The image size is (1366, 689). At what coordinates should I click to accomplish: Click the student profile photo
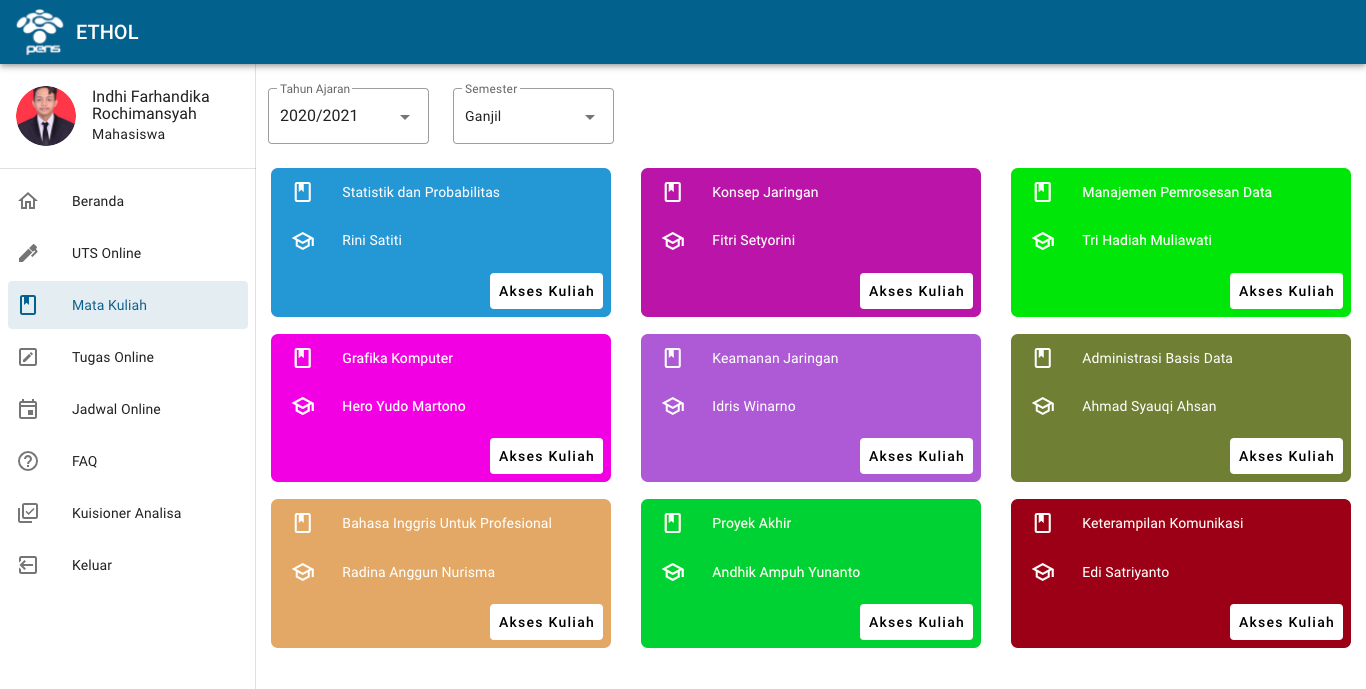[x=46, y=116]
